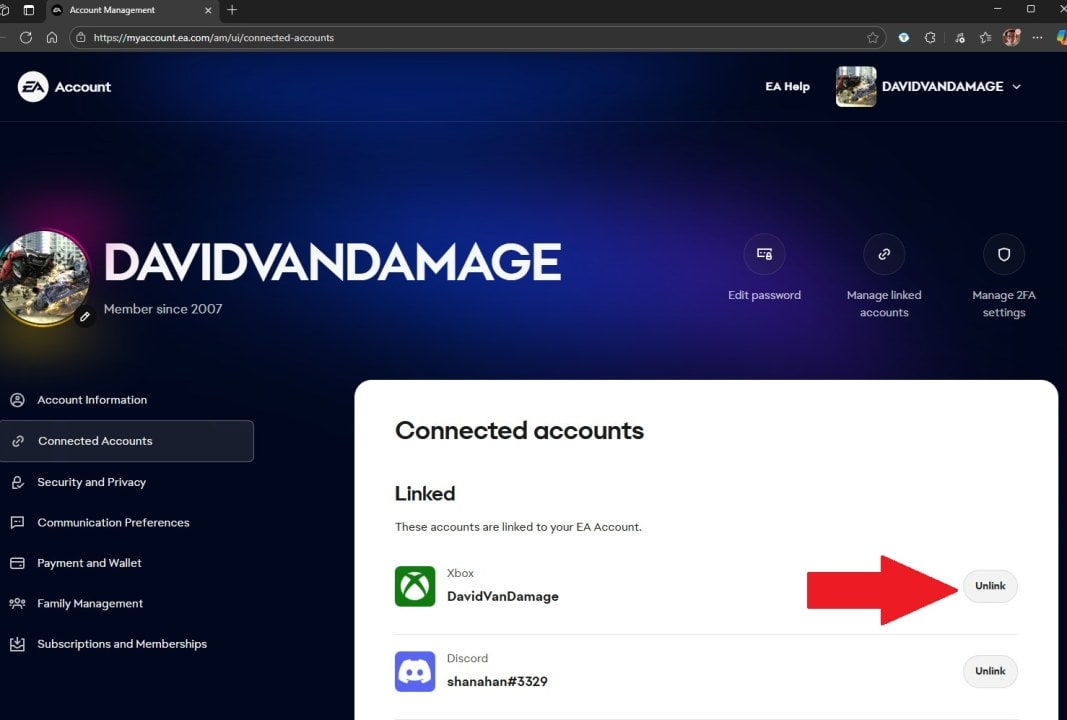Click the EA Account logo
The height and width of the screenshot is (720, 1067).
pyautogui.click(x=31, y=86)
